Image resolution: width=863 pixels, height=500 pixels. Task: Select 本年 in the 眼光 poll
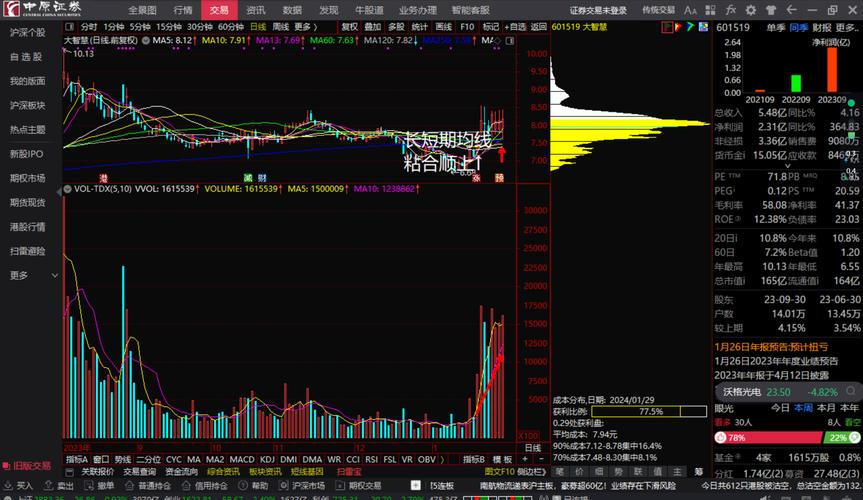(849, 408)
